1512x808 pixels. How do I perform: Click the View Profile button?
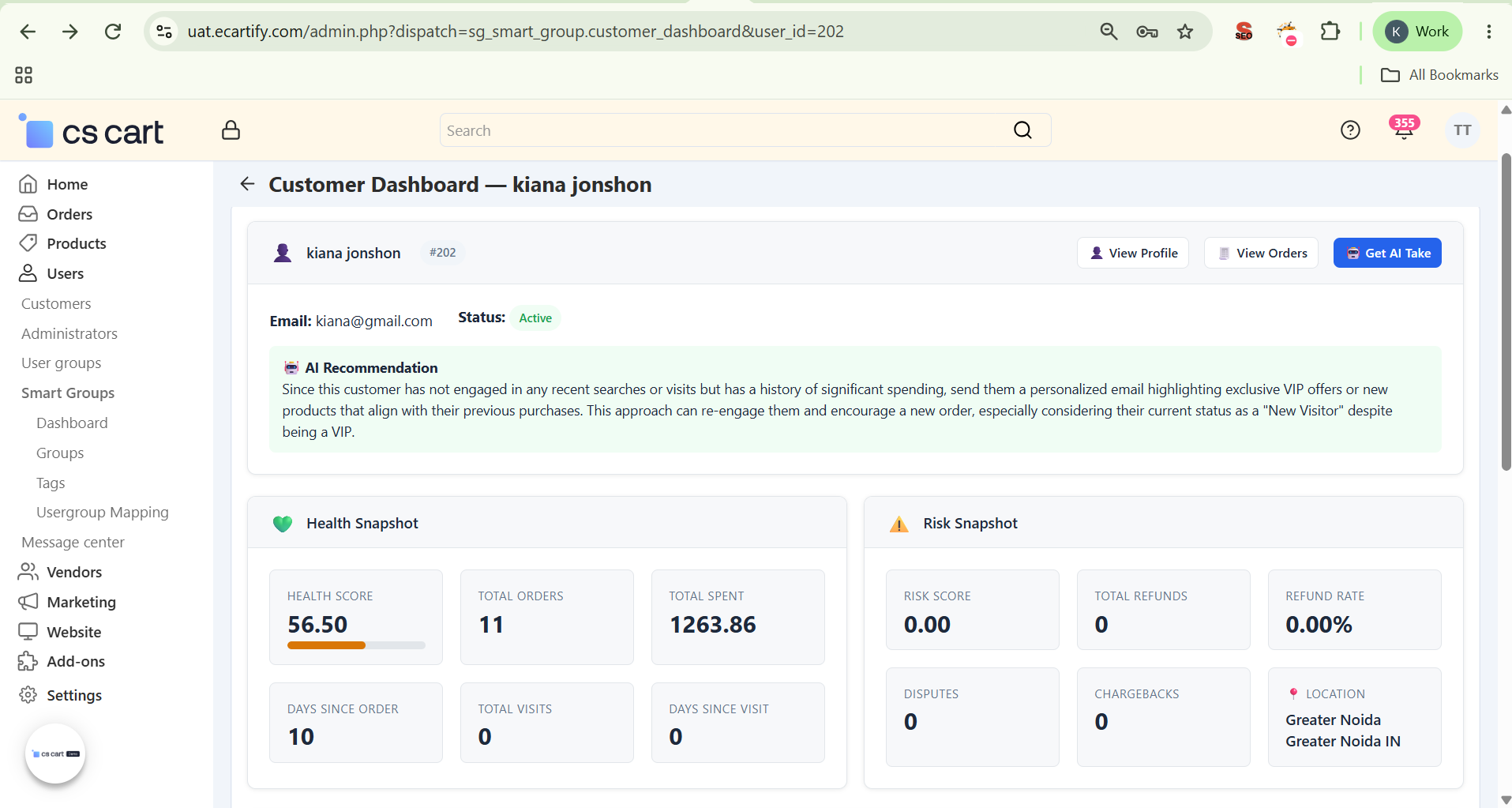point(1133,253)
